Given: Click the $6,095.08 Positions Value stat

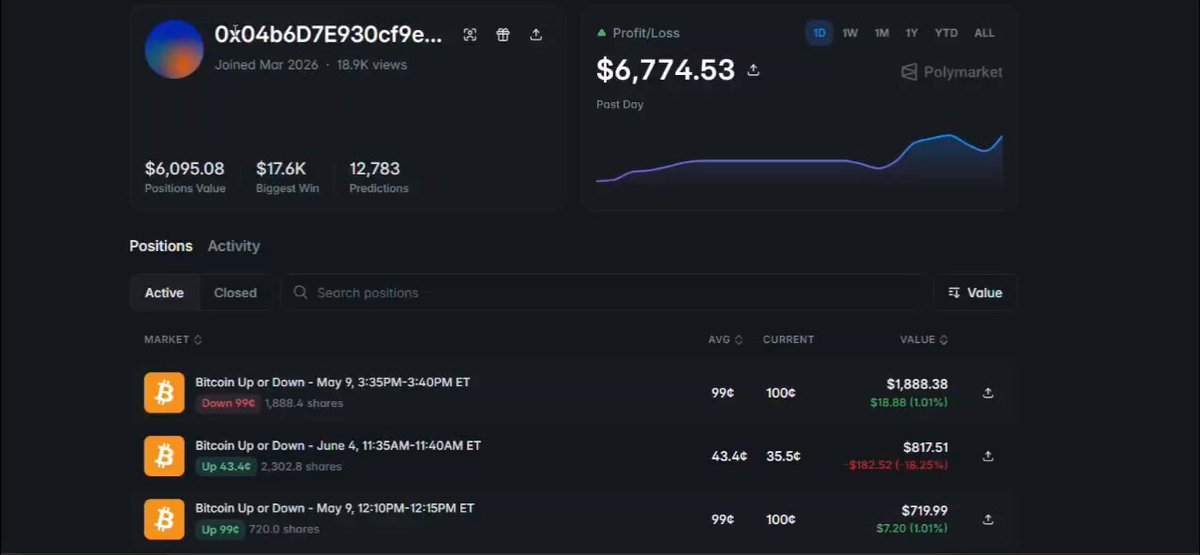Looking at the screenshot, I should point(185,175).
